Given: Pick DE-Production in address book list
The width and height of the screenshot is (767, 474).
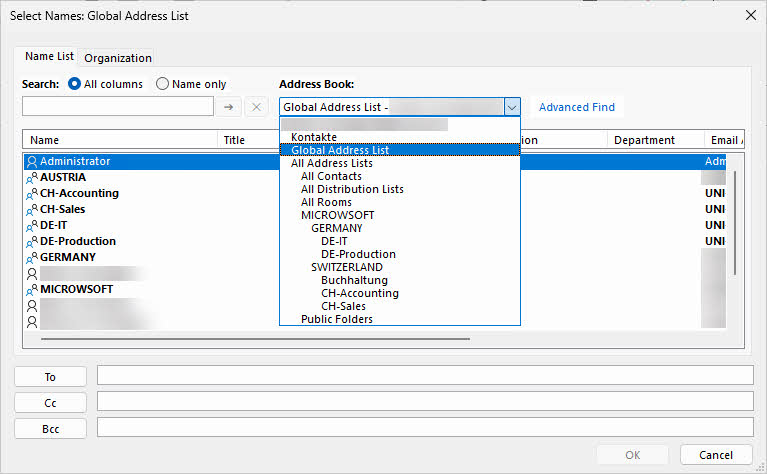Looking at the screenshot, I should [358, 254].
